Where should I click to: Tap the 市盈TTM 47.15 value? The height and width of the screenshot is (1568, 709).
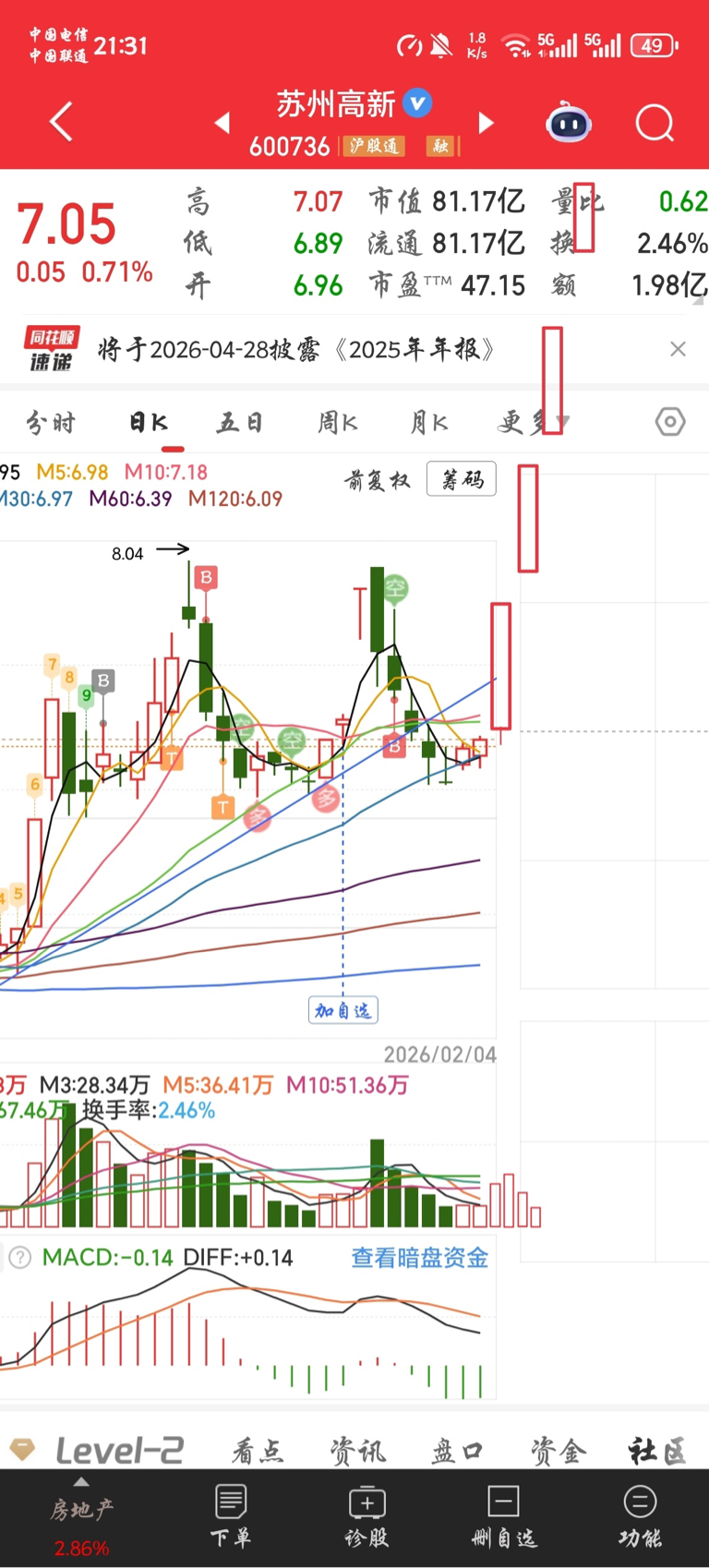pos(447,285)
